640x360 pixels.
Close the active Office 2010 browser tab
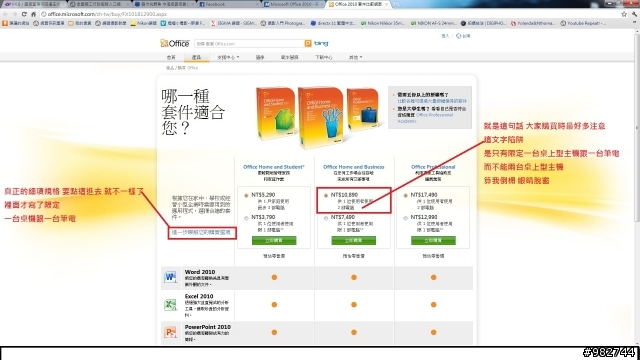386,4
